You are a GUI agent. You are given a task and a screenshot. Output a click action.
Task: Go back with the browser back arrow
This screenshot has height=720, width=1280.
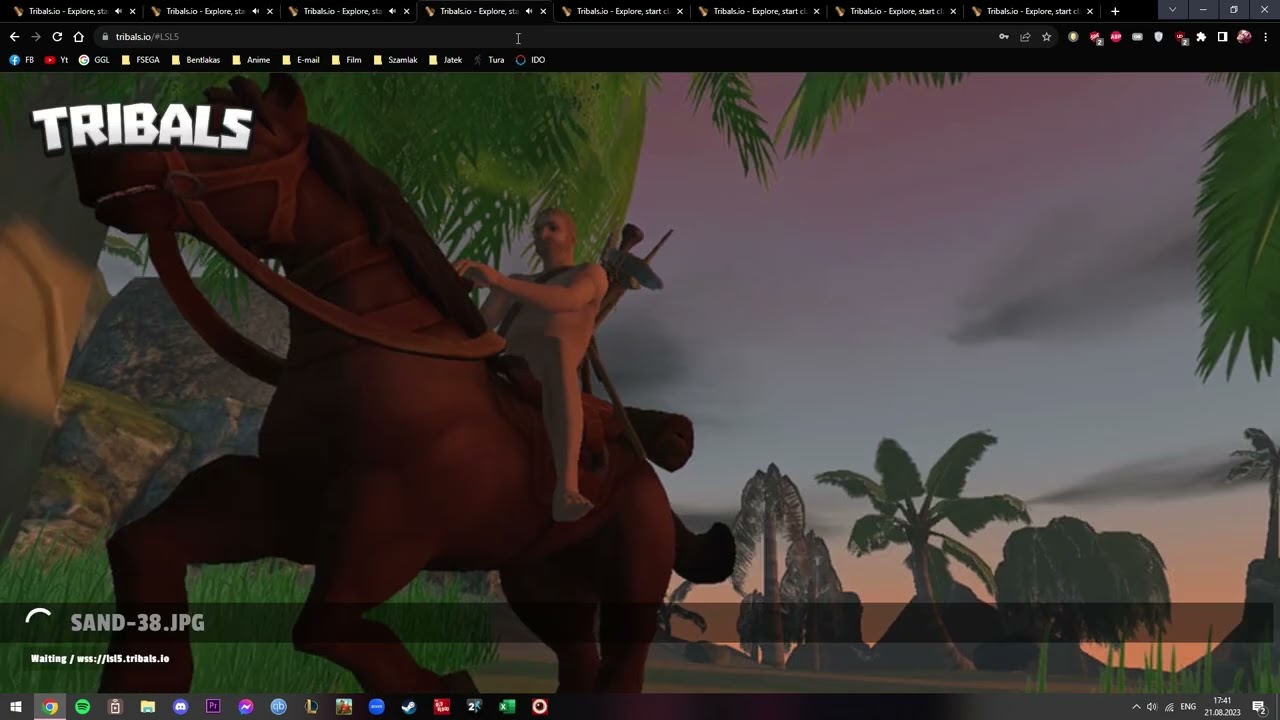[14, 37]
